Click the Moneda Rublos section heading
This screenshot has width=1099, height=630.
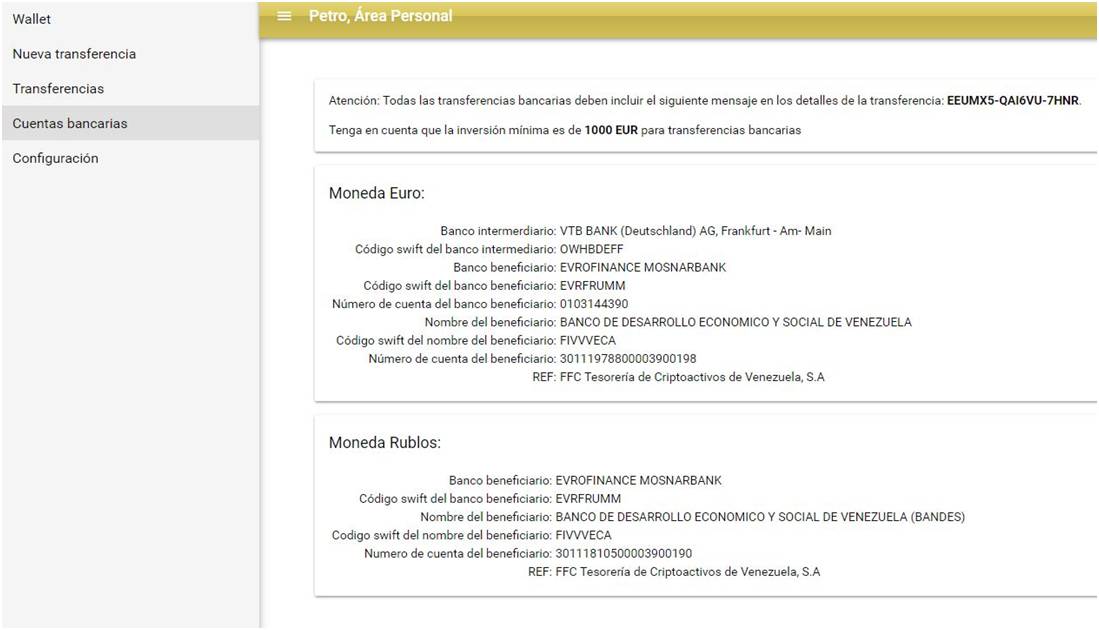[x=384, y=442]
